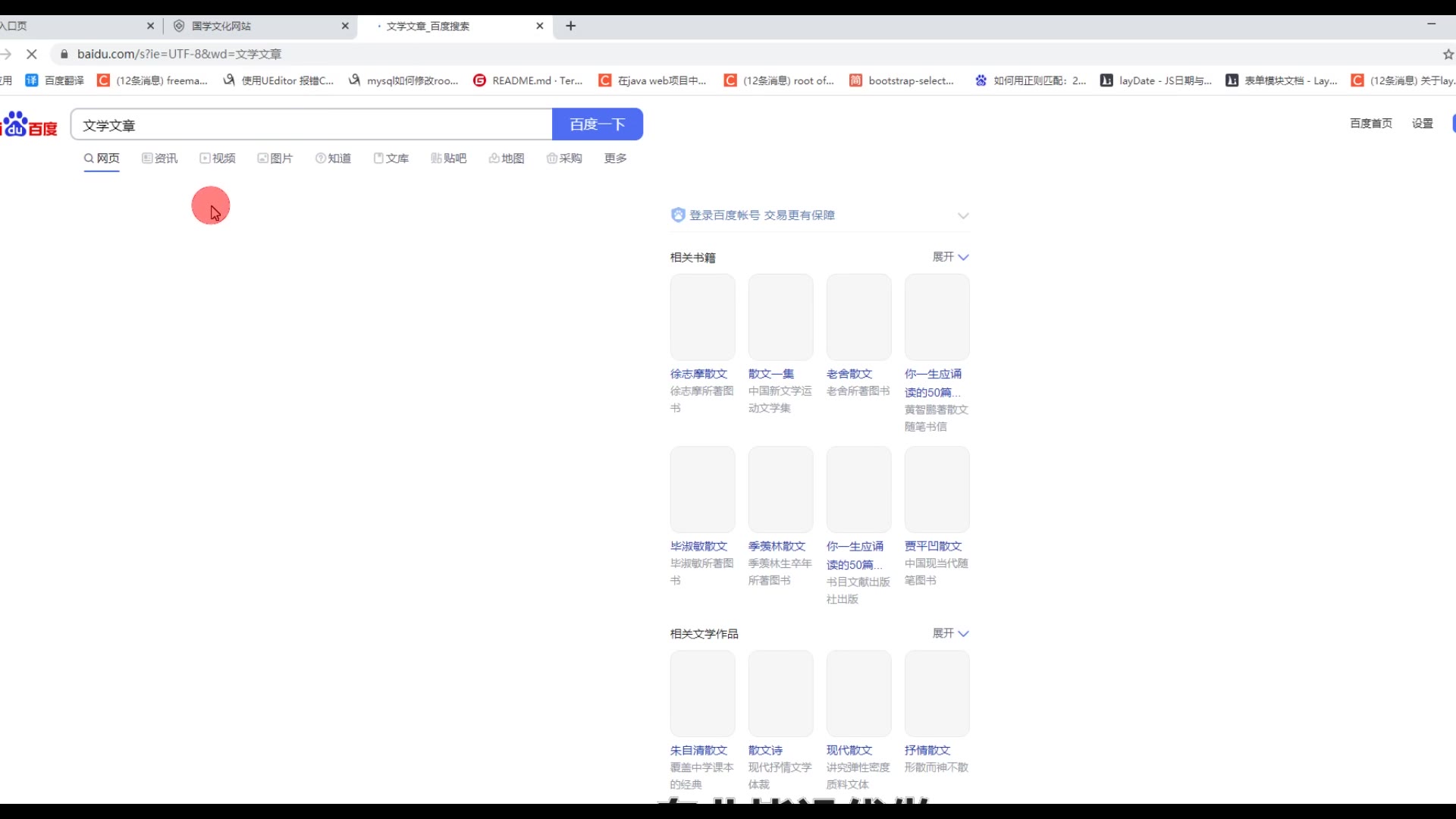Close the 国学文化网站 tab
The height and width of the screenshot is (819, 1456).
pos(345,26)
